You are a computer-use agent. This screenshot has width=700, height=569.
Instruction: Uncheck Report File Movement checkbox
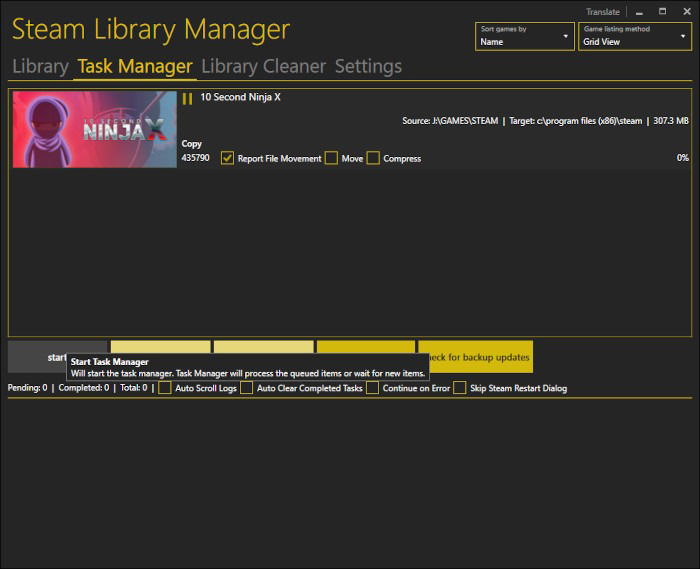click(227, 158)
